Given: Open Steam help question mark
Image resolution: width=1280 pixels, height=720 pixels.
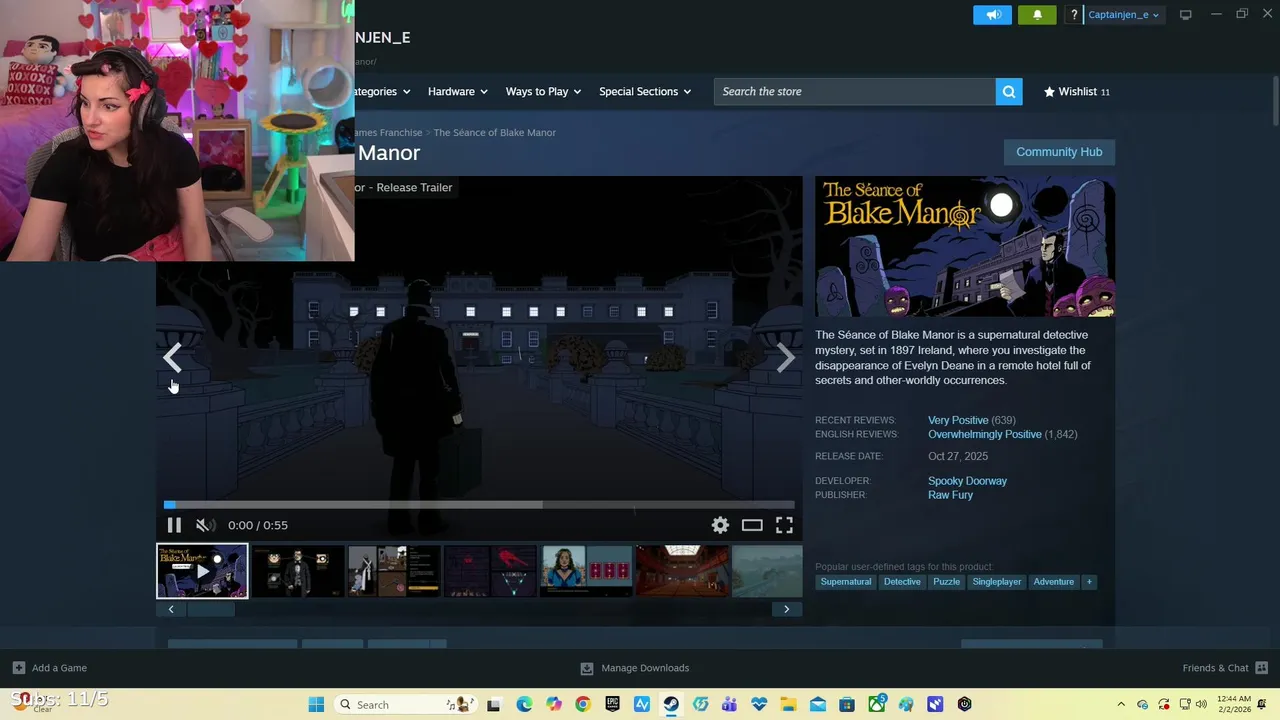Looking at the screenshot, I should pyautogui.click(x=1074, y=15).
